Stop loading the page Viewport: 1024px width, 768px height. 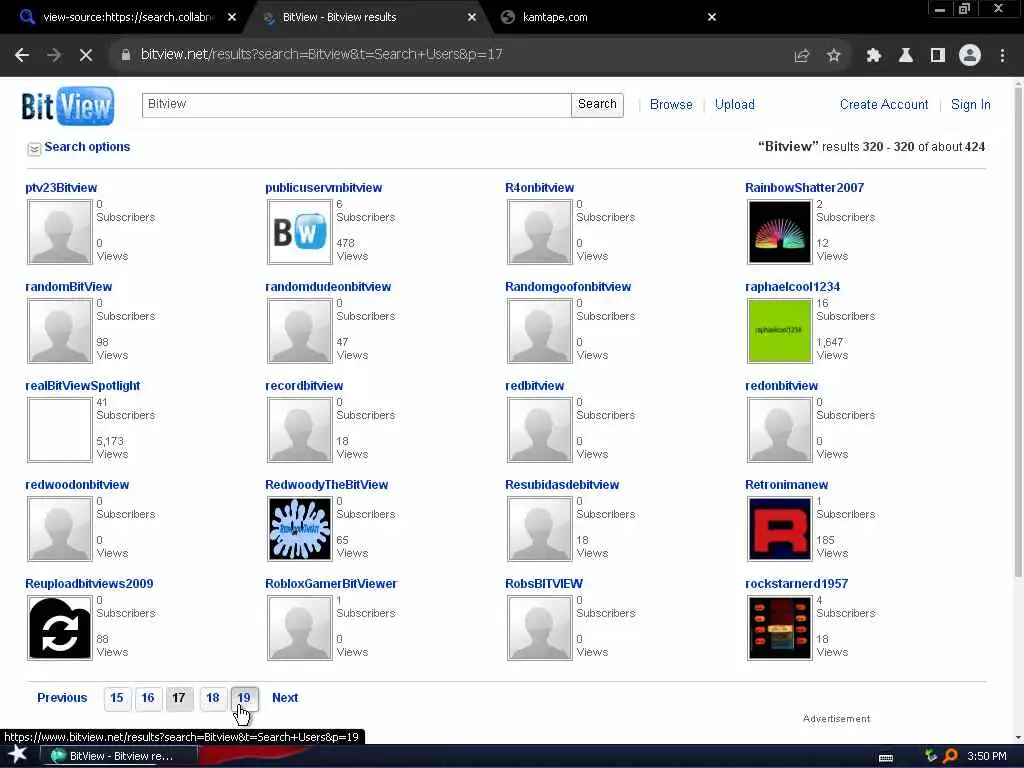(x=86, y=56)
